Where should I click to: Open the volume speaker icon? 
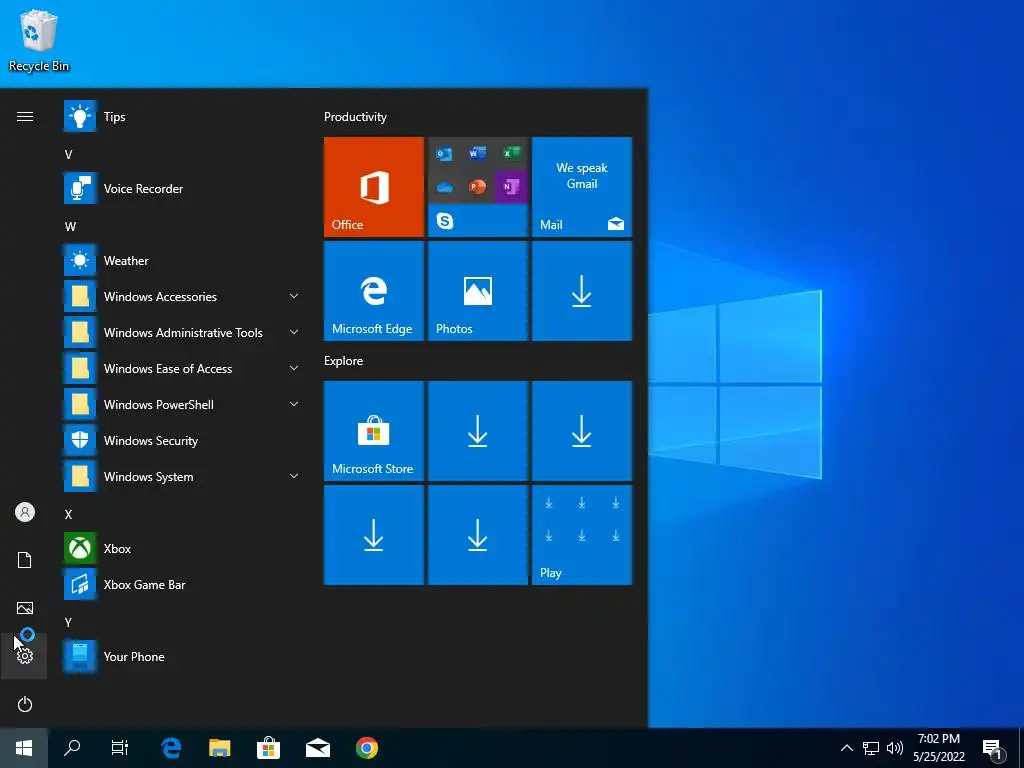point(895,748)
